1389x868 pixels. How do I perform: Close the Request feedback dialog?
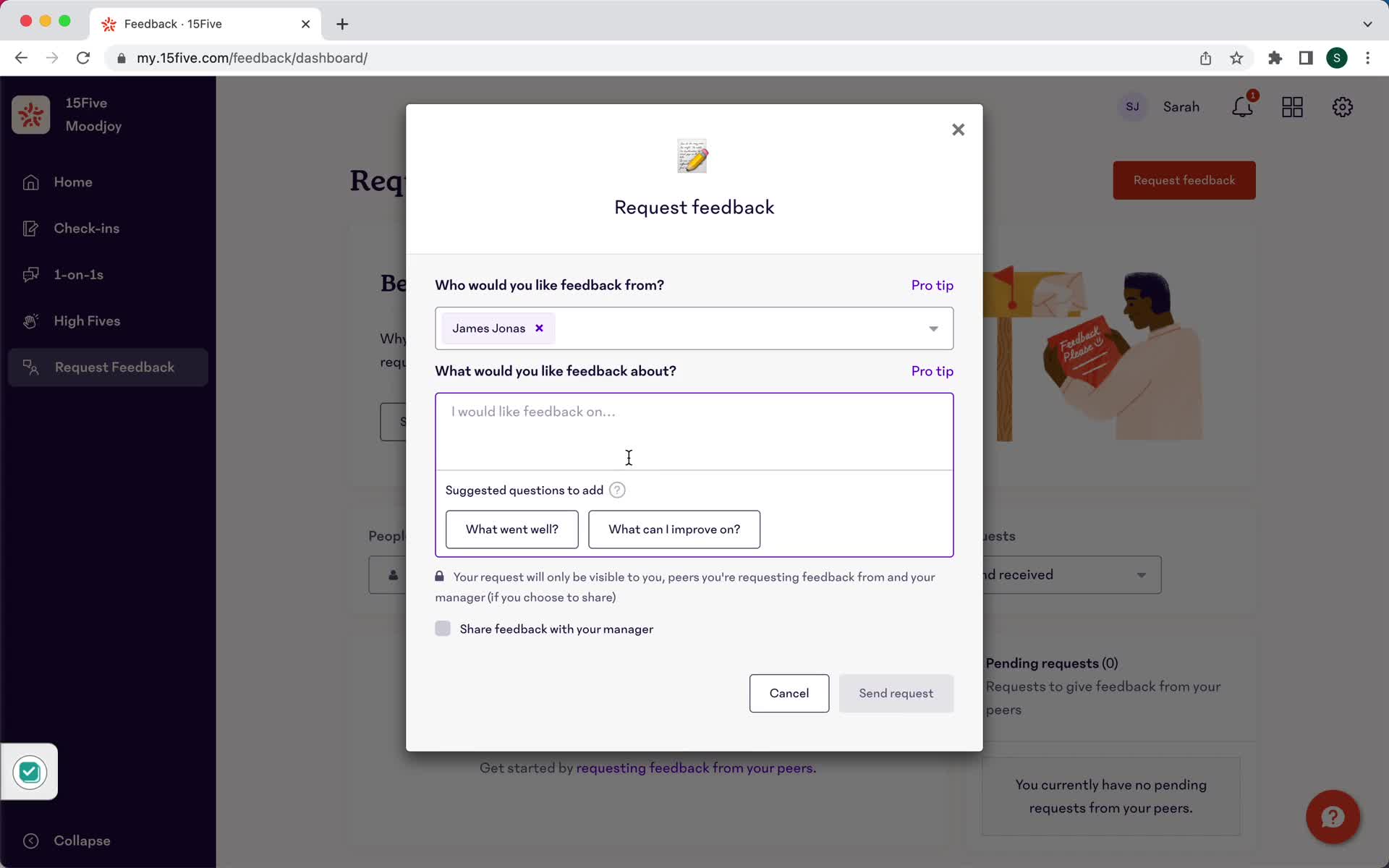[958, 129]
